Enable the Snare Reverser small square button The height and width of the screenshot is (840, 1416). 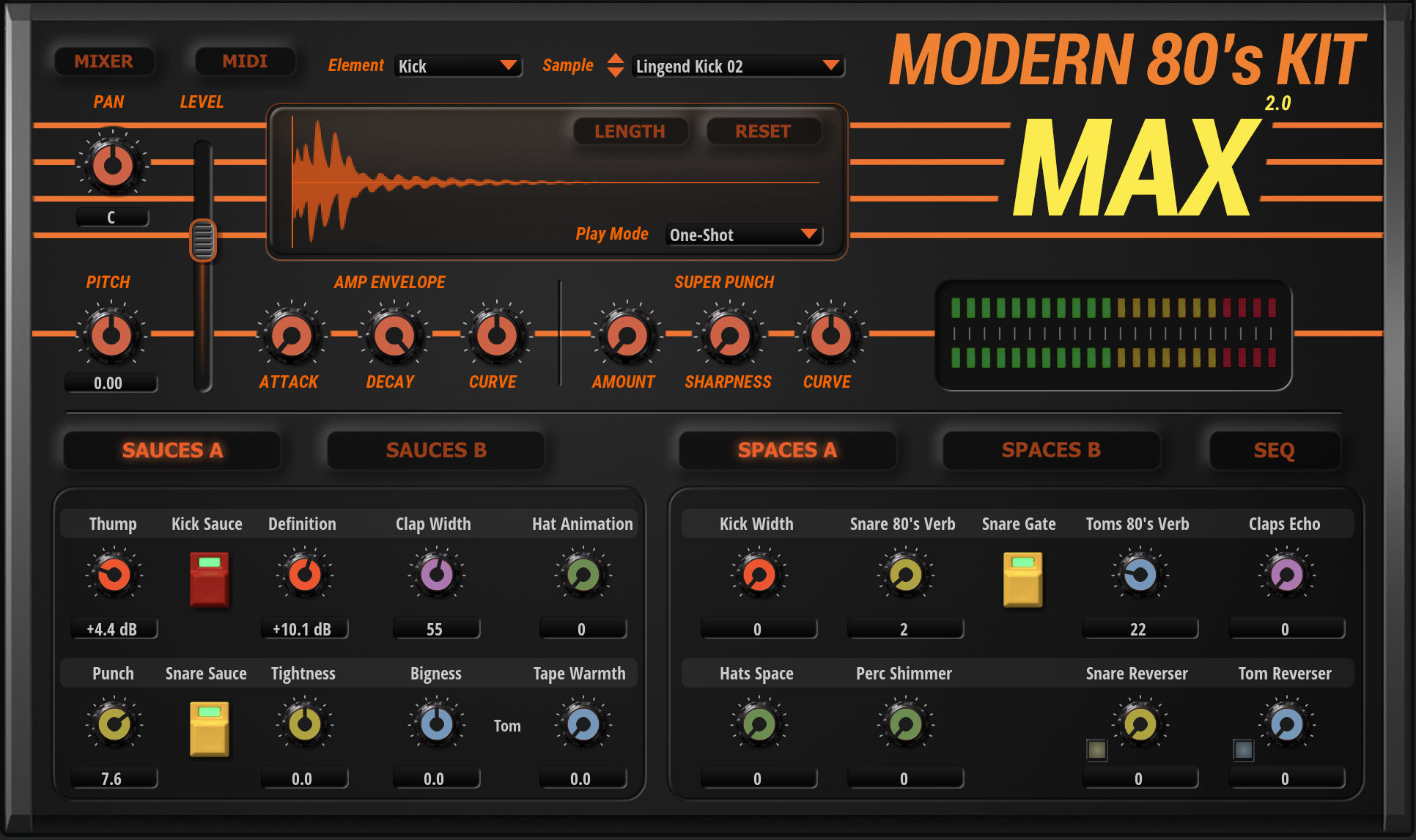pos(1097,750)
